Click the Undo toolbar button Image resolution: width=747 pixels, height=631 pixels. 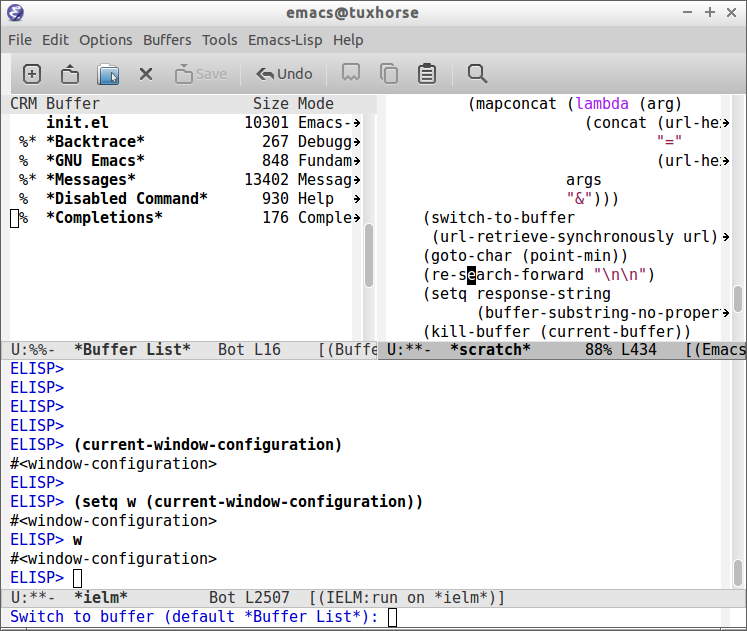[284, 74]
